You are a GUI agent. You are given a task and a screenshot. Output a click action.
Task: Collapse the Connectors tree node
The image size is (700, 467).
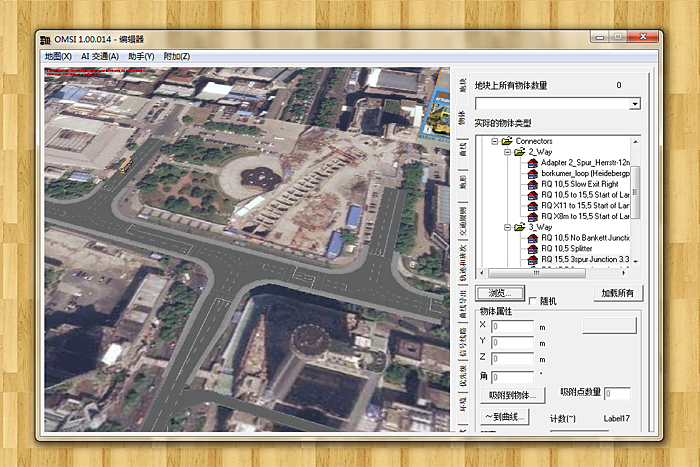pos(494,141)
